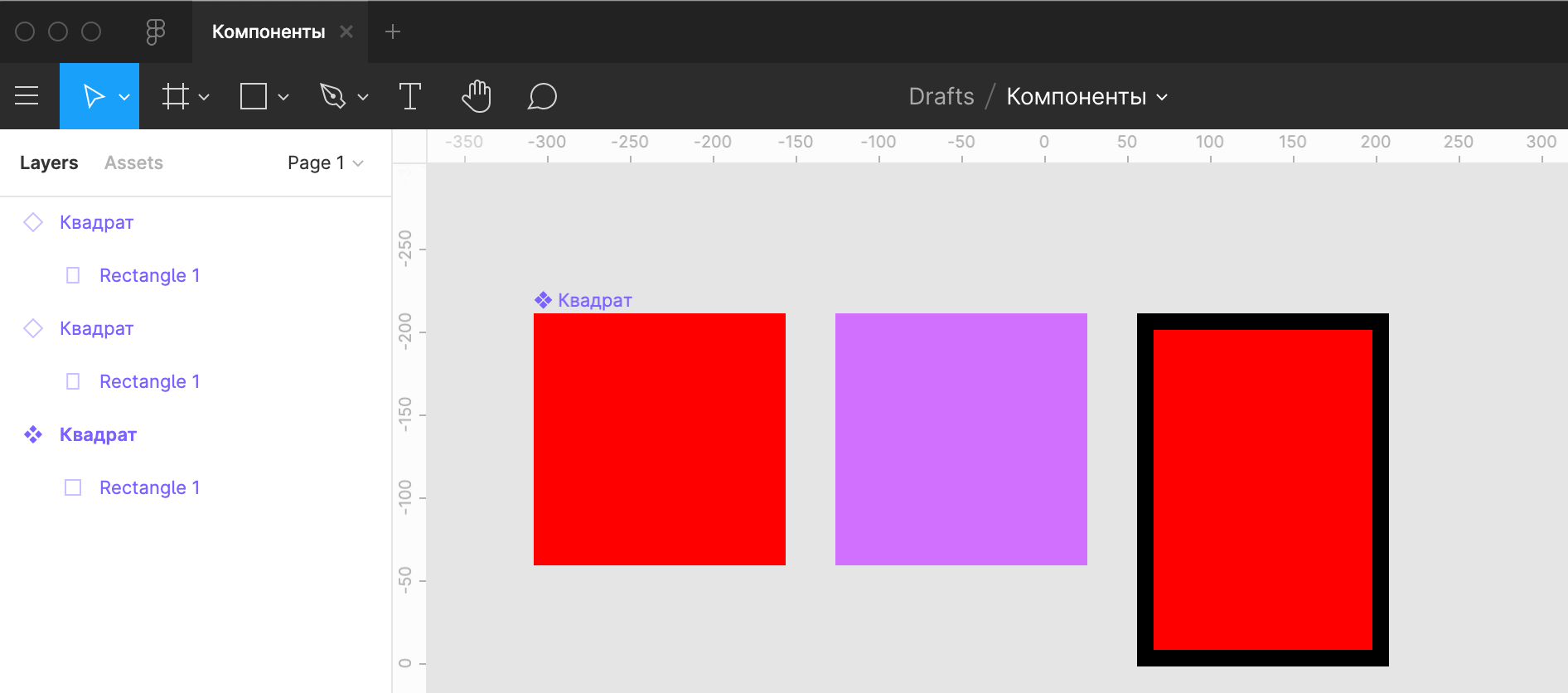Select the Frame tool
Image resolution: width=1568 pixels, height=693 pixels.
(175, 96)
